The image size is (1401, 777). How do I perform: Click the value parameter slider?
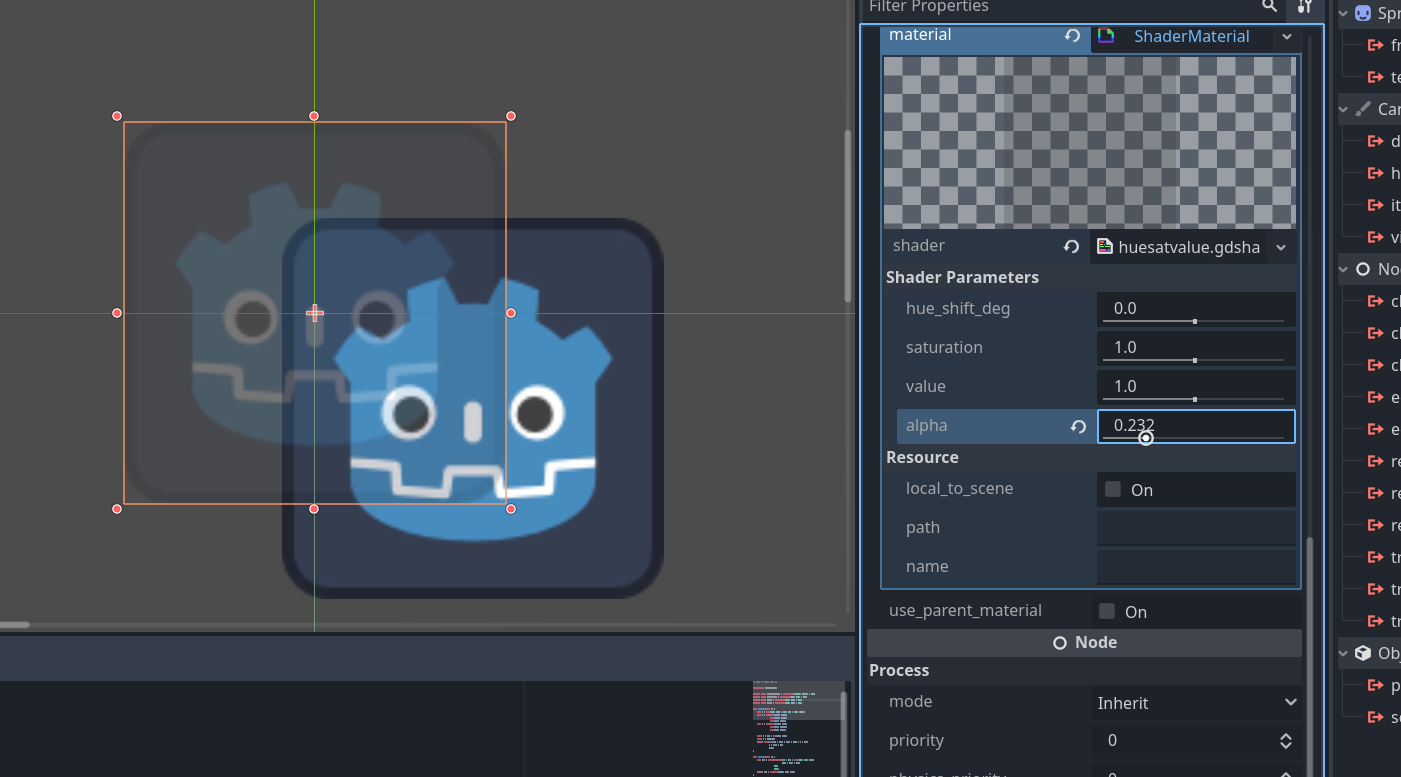tap(1193, 399)
